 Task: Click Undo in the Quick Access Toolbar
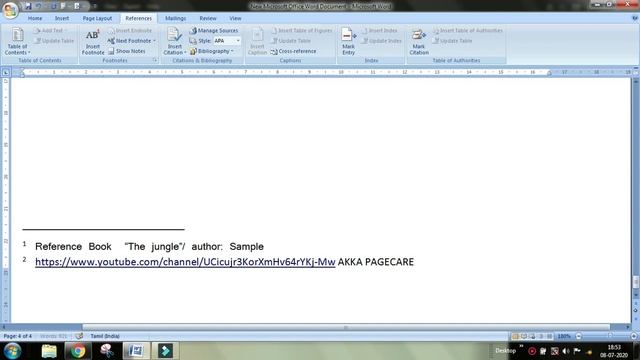coord(39,7)
